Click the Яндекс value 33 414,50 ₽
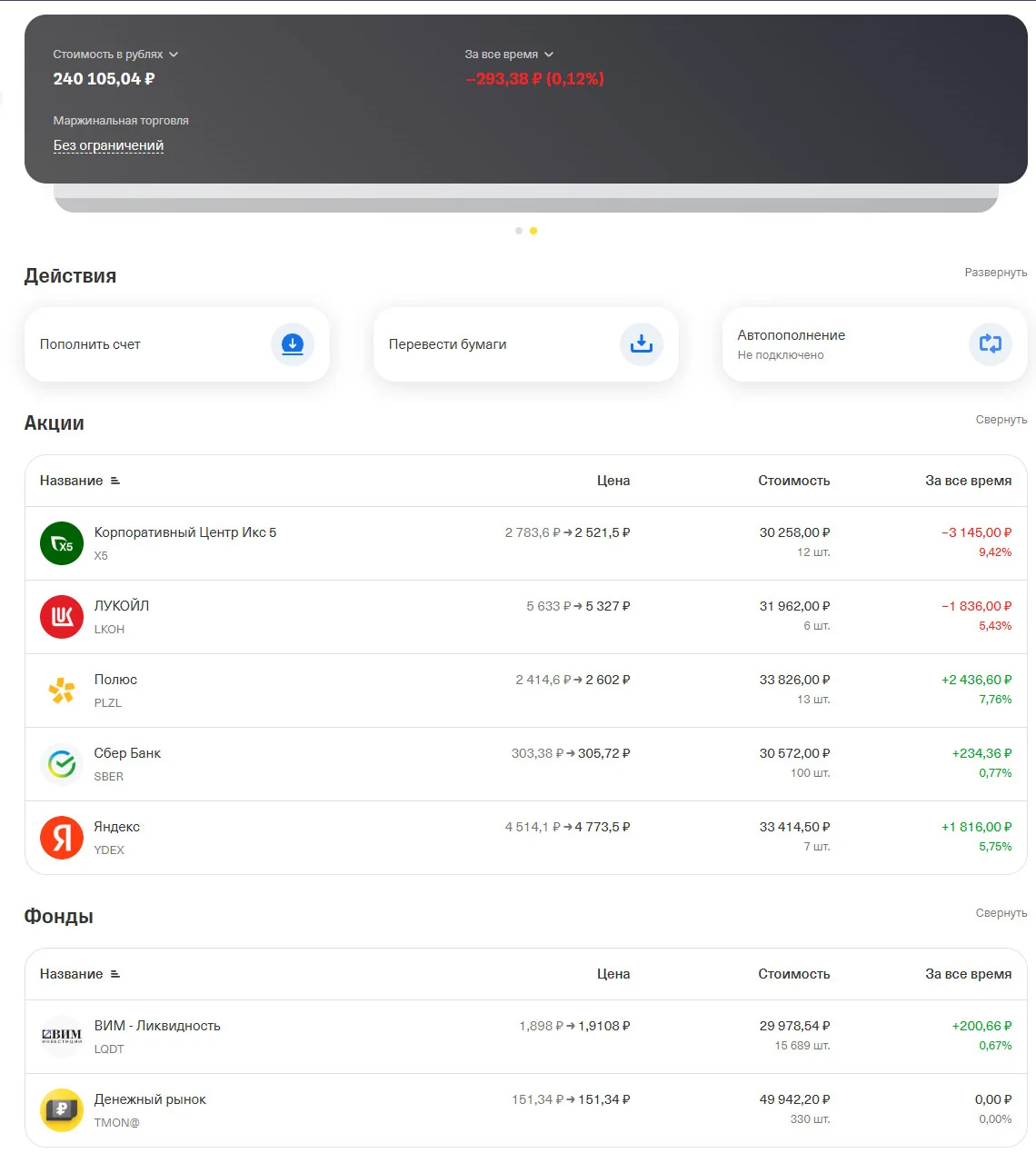Screen dimensions: 1036x1163 click(794, 827)
